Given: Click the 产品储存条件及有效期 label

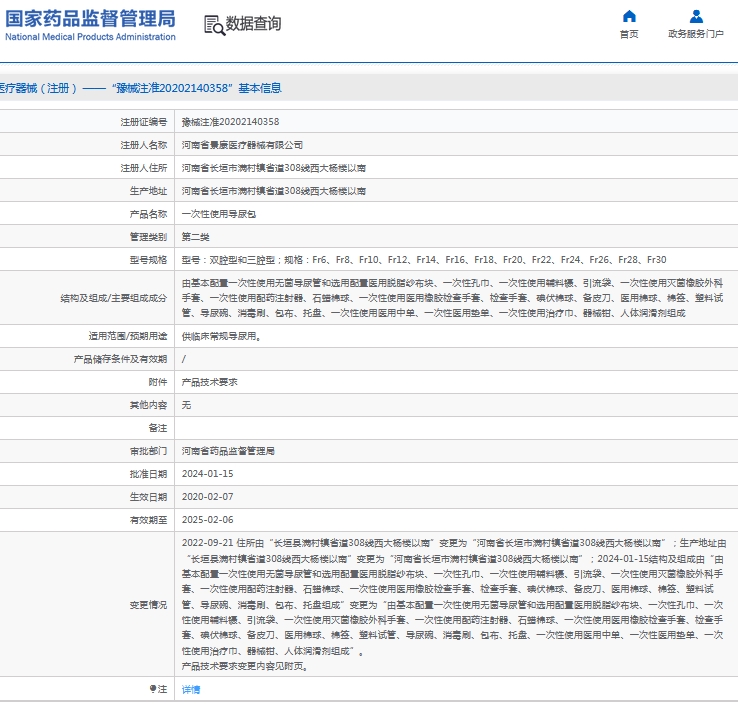Looking at the screenshot, I should tap(120, 359).
